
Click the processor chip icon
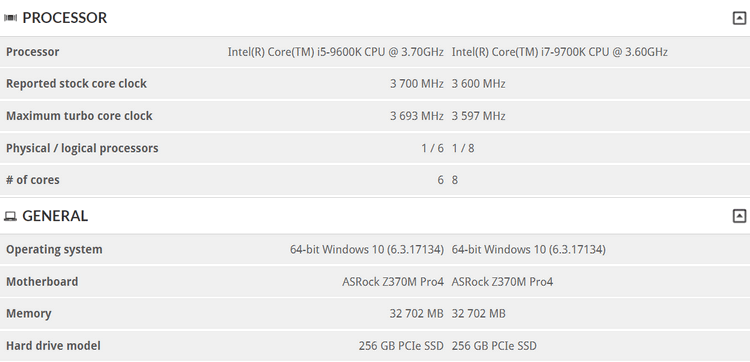coord(10,18)
